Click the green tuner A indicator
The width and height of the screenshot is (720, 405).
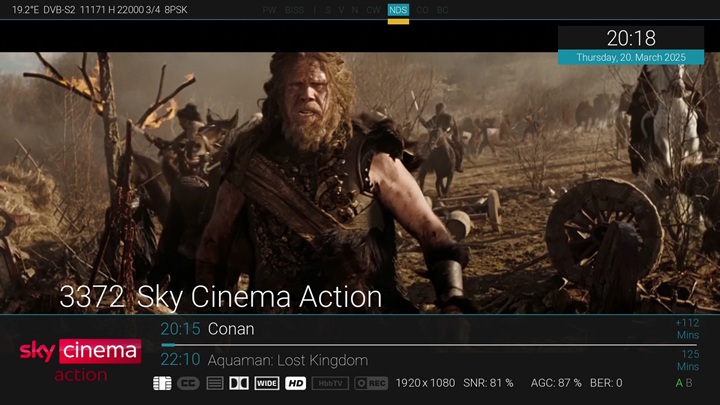pyautogui.click(x=679, y=383)
